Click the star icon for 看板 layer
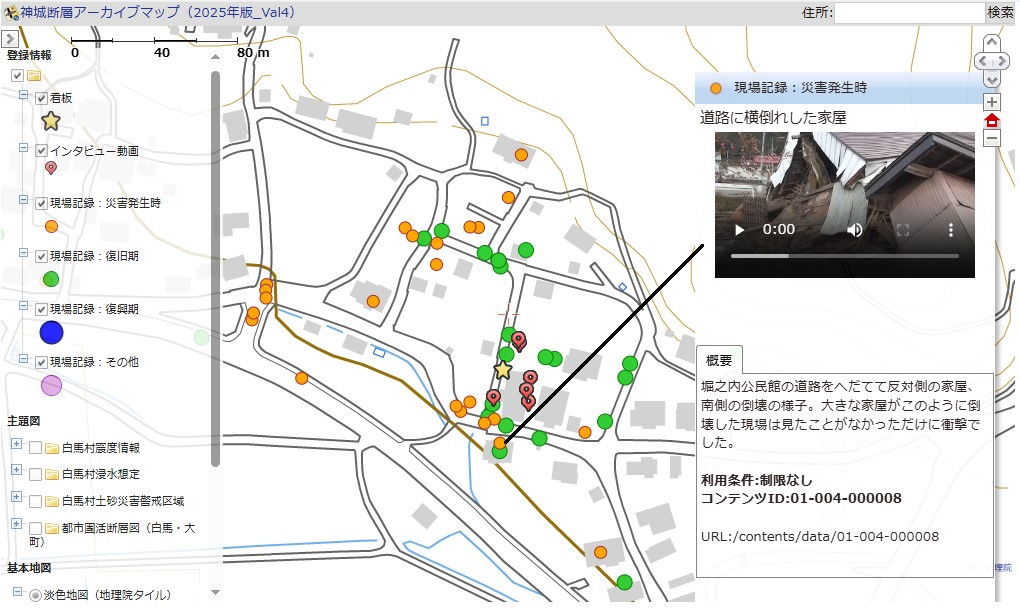 pyautogui.click(x=49, y=120)
